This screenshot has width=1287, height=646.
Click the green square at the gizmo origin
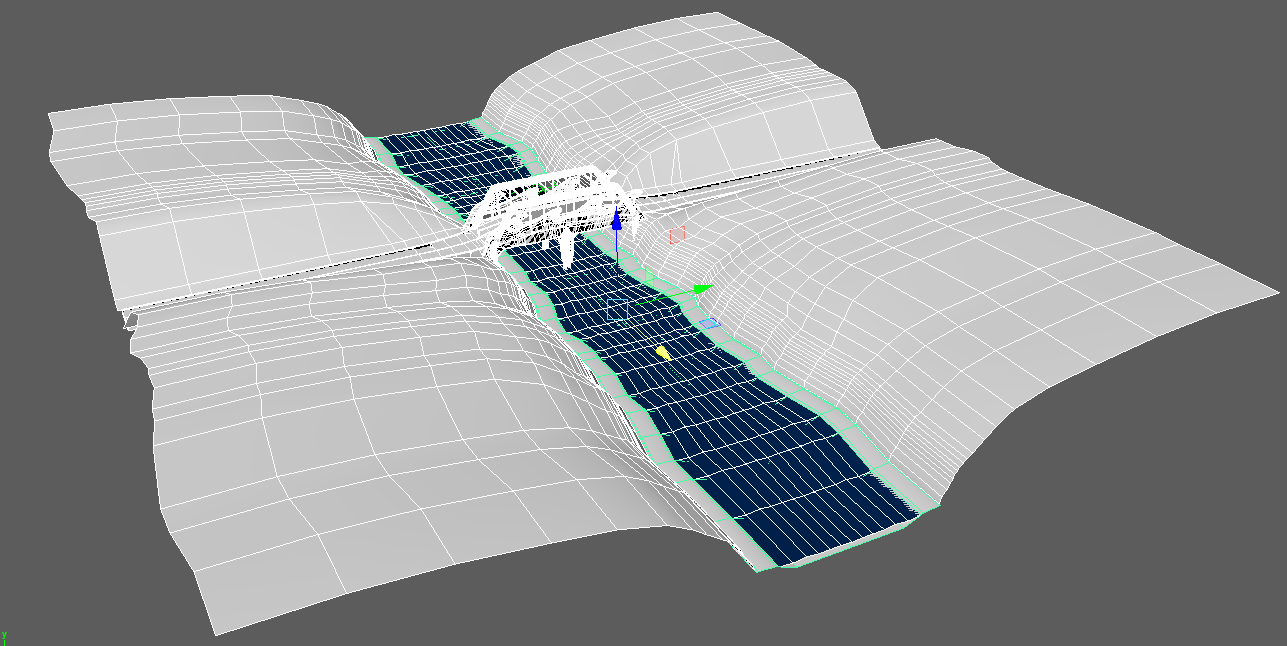tap(648, 276)
